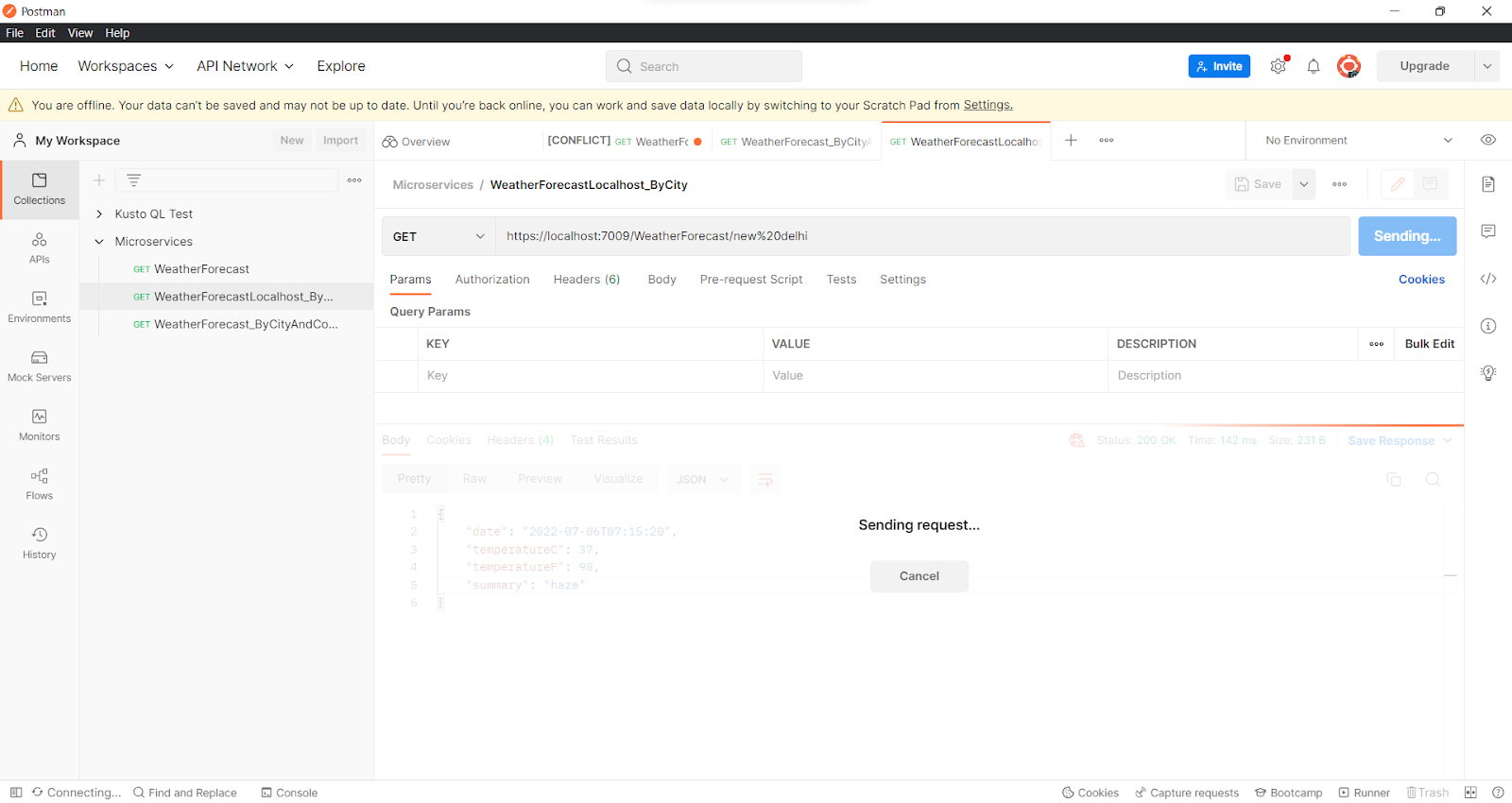Screen dimensions: 1512x803
Task: Switch to the Tests tab
Action: tap(841, 280)
